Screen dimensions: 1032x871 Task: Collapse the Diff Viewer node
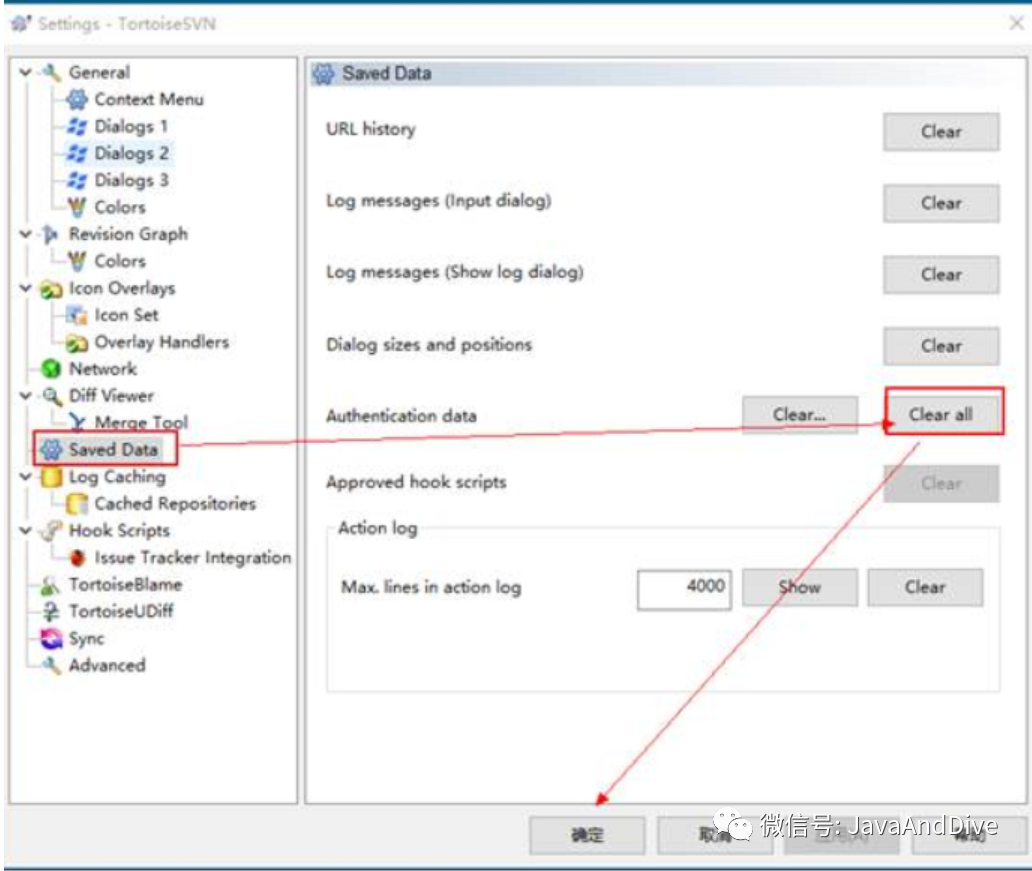[x=26, y=396]
